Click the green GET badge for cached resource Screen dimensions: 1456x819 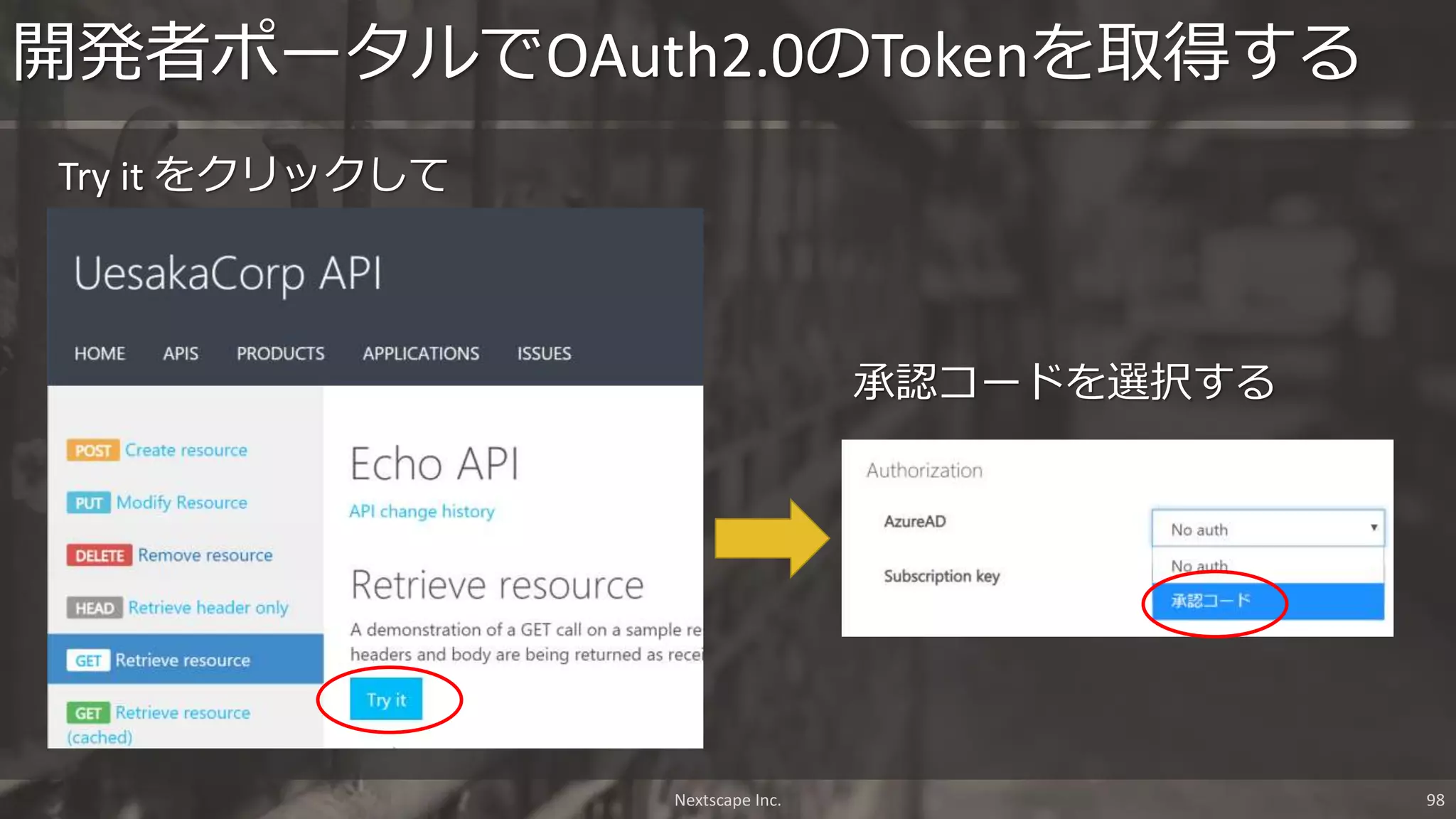(88, 714)
